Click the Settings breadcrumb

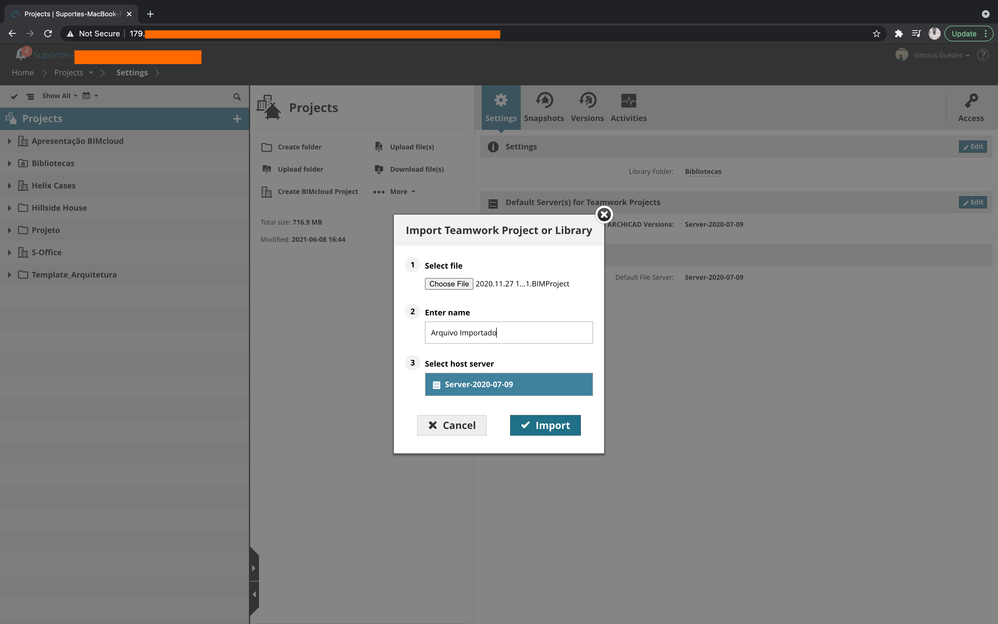[132, 73]
